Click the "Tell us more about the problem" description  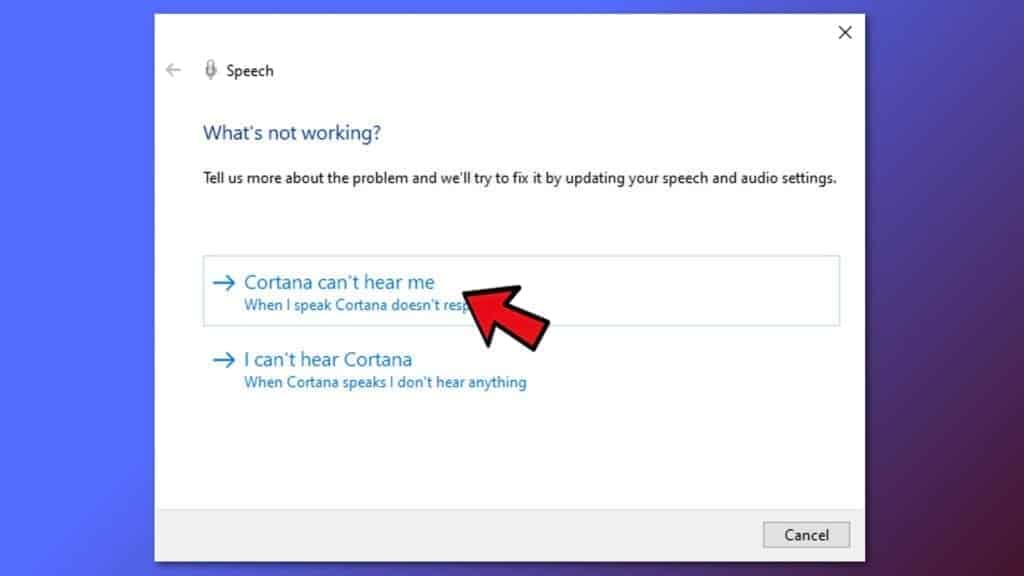[519, 178]
